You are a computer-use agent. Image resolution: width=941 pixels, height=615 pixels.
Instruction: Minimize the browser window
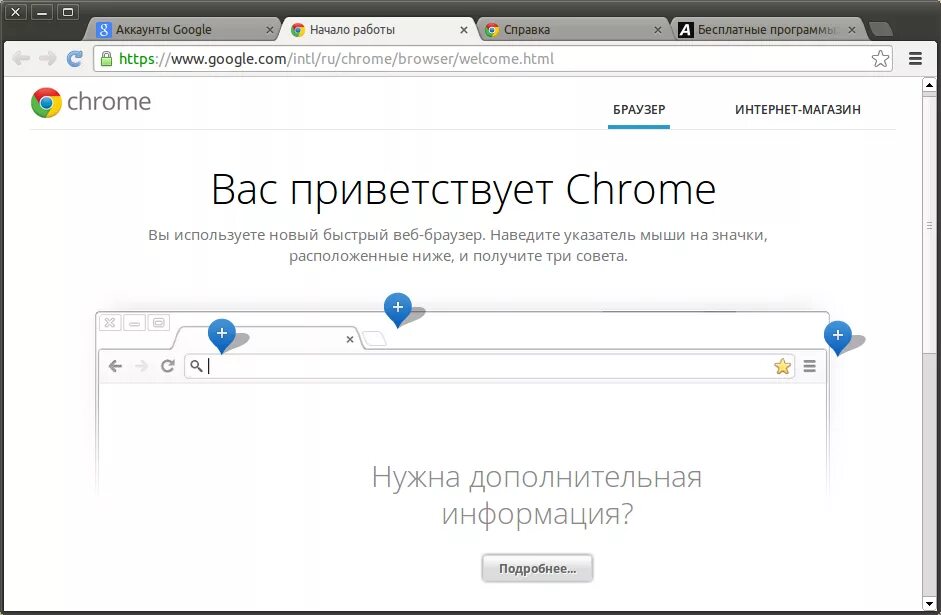click(x=41, y=11)
